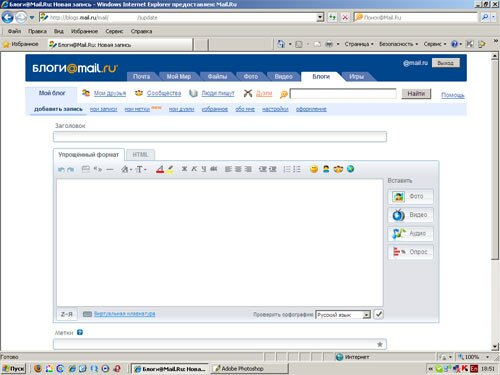Open the font size T dropdown
This screenshot has width=500, height=375.
(x=141, y=169)
